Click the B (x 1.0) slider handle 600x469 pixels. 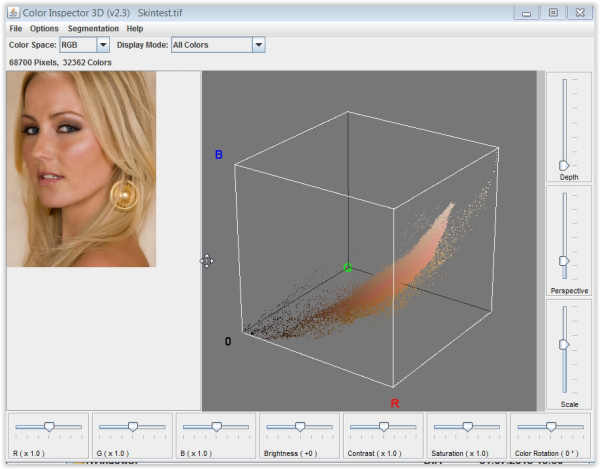point(216,426)
